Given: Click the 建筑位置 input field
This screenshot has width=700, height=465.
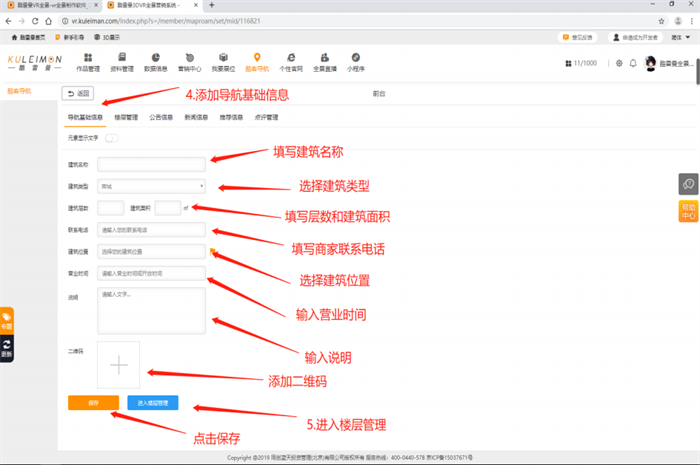Looking at the screenshot, I should tap(151, 251).
